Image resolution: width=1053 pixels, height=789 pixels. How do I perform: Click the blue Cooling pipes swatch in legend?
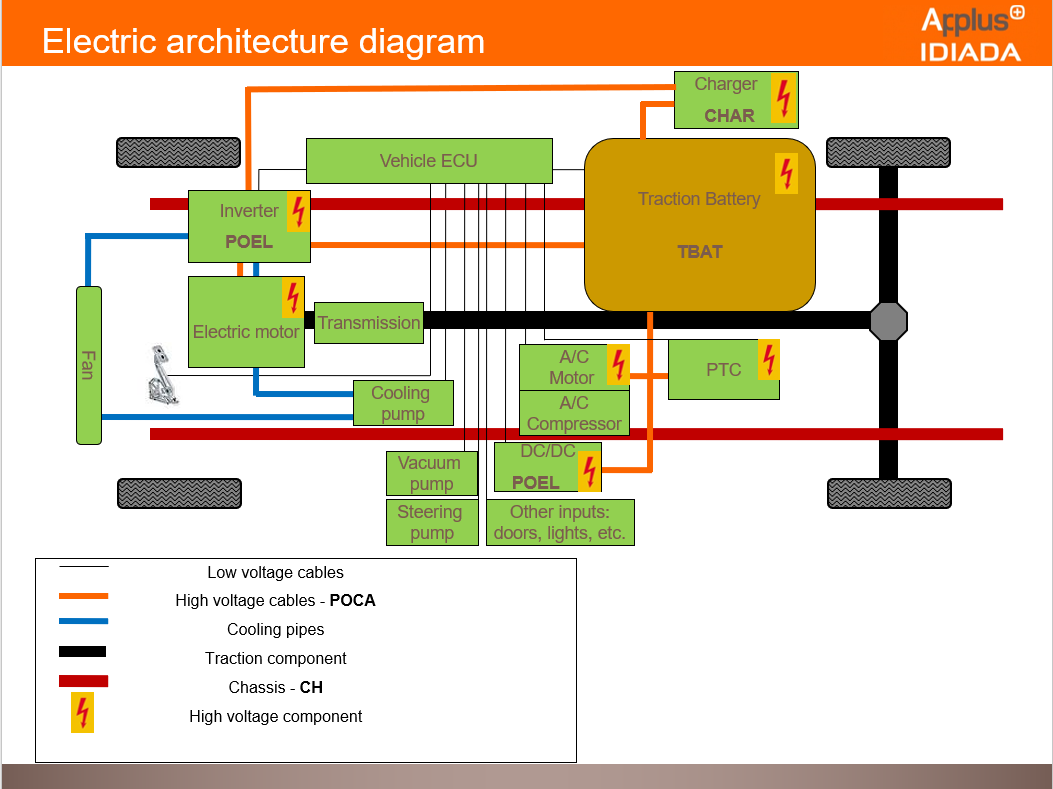[x=84, y=623]
